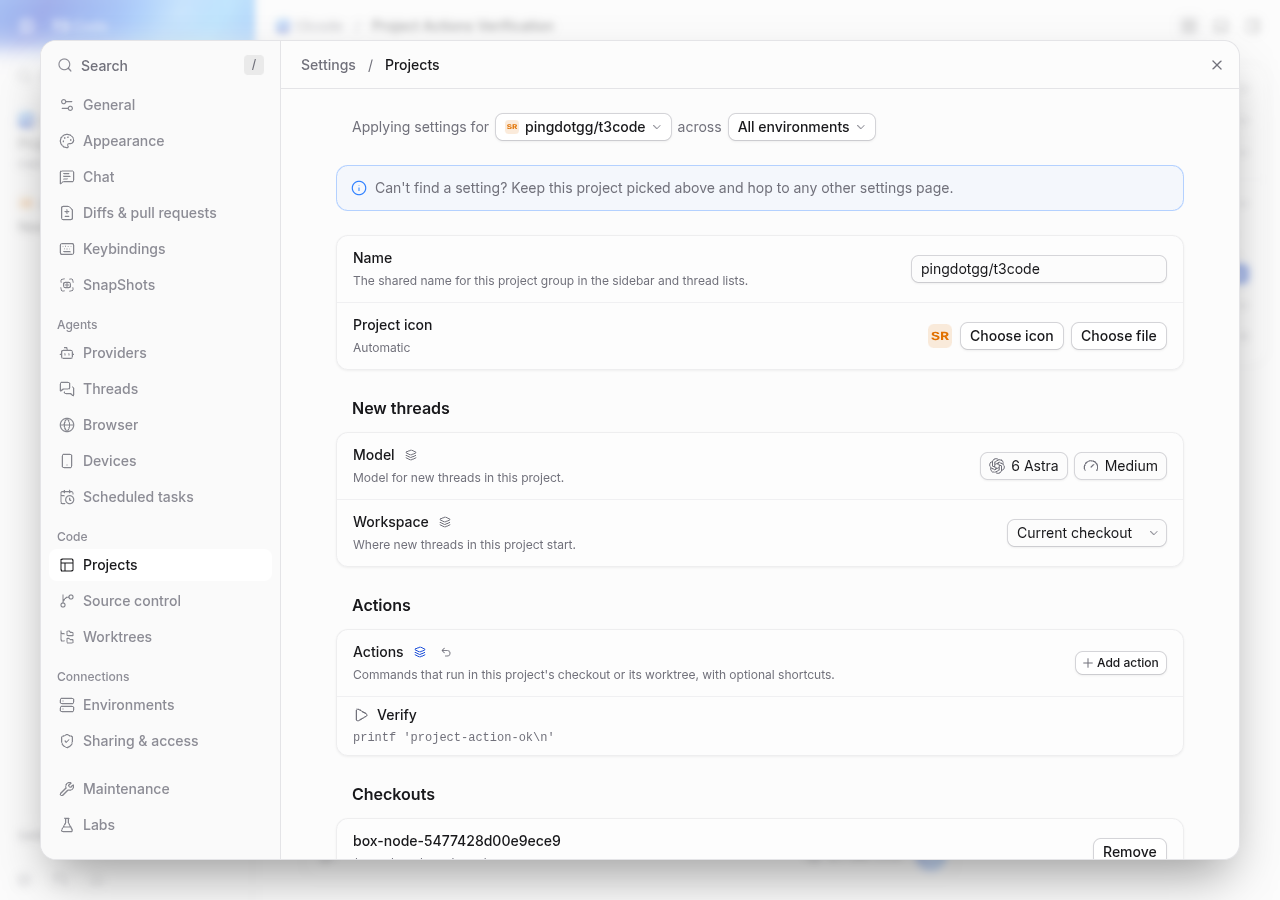The height and width of the screenshot is (900, 1280).
Task: Open the Current checkout workspace dropdown
Action: [1087, 533]
